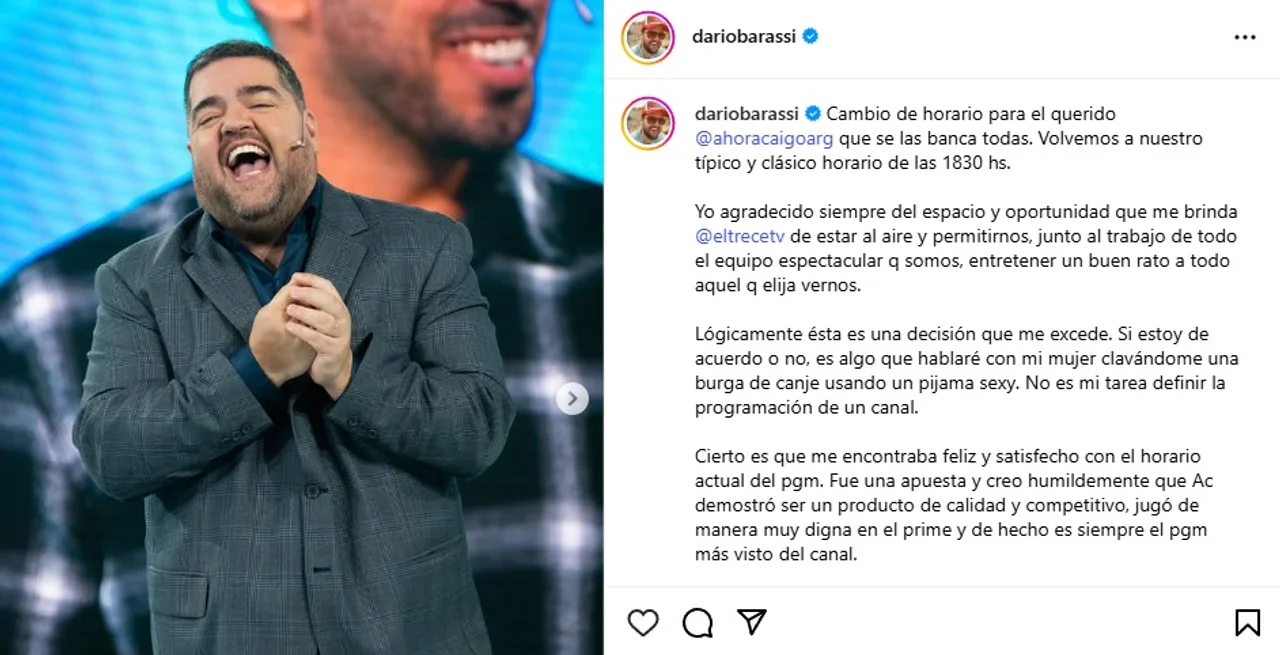This screenshot has width=1280, height=655.
Task: Go to the next photo with the arrow
Action: (572, 398)
